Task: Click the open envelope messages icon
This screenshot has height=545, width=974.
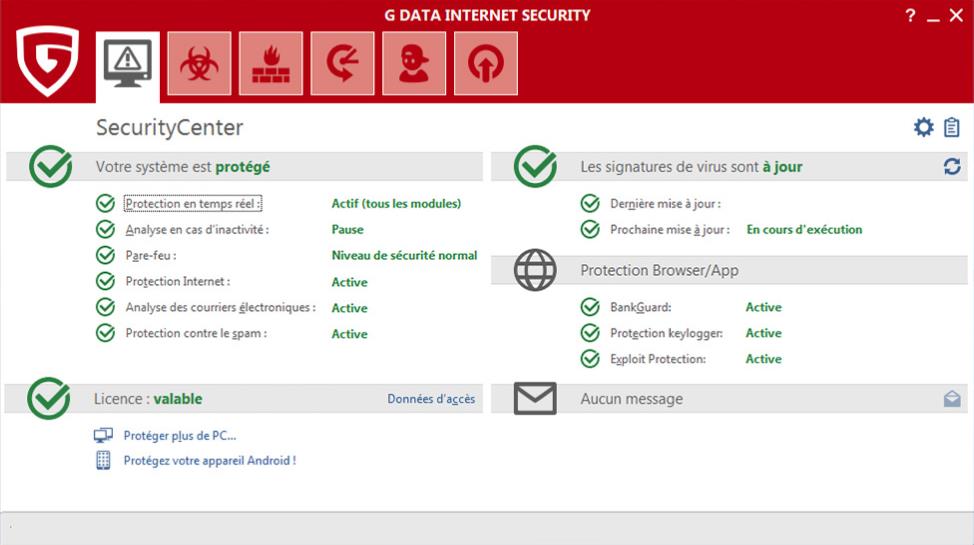Action: [952, 398]
